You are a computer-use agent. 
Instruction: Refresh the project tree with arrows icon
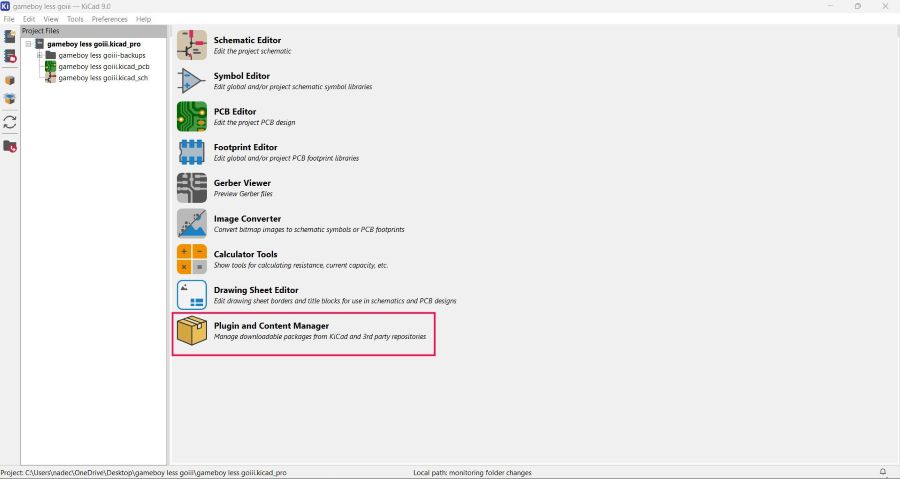pos(10,122)
